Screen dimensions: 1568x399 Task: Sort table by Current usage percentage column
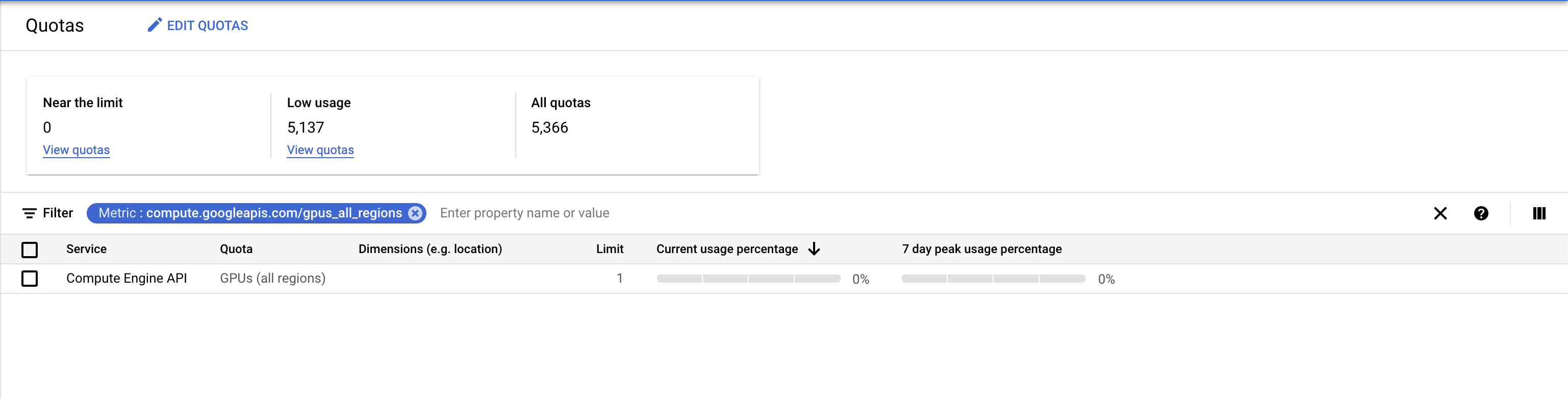coord(727,248)
